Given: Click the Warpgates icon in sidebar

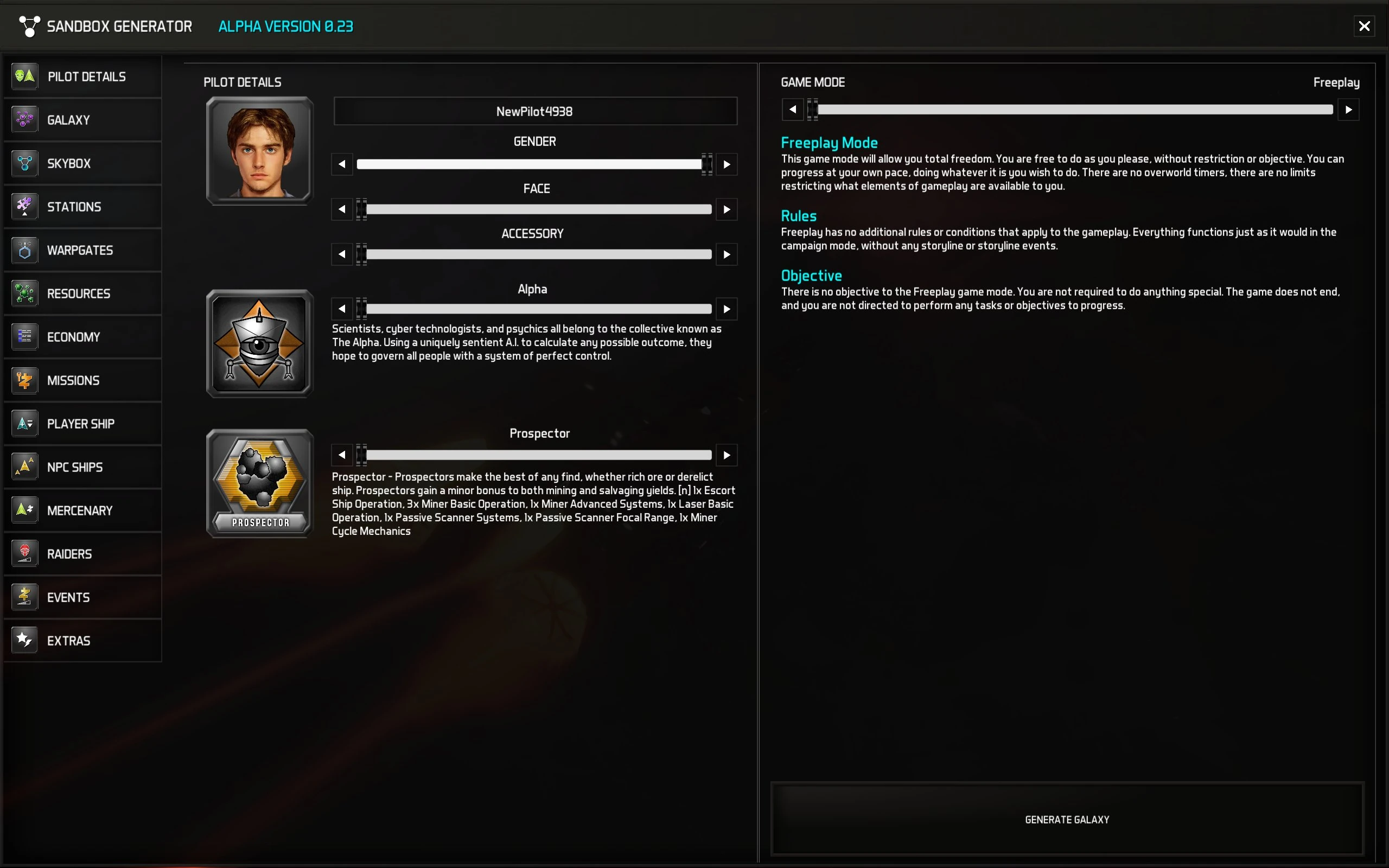Looking at the screenshot, I should [x=24, y=250].
